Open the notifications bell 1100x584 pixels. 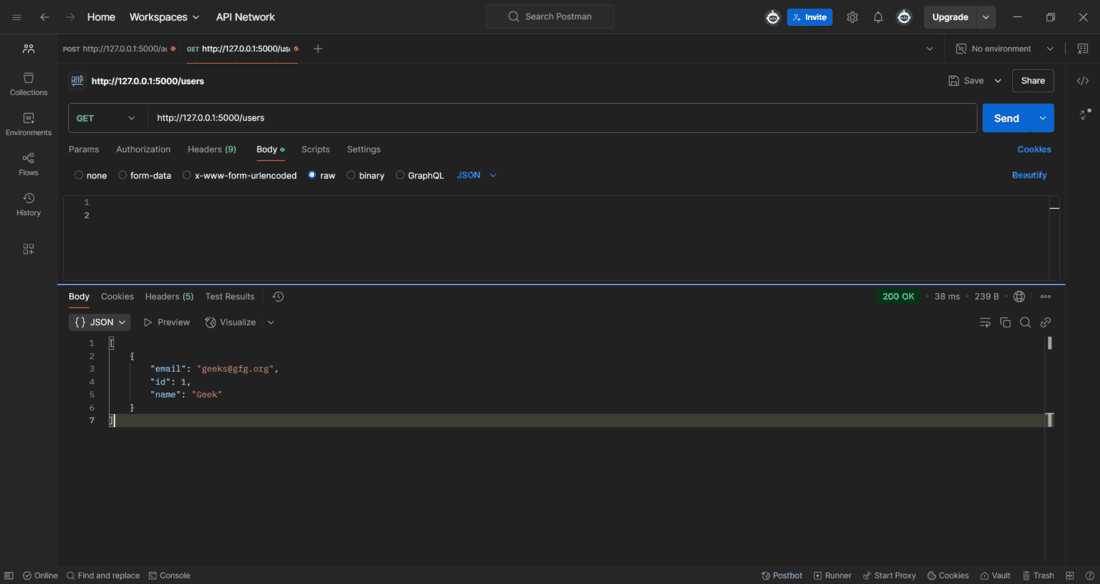(878, 17)
